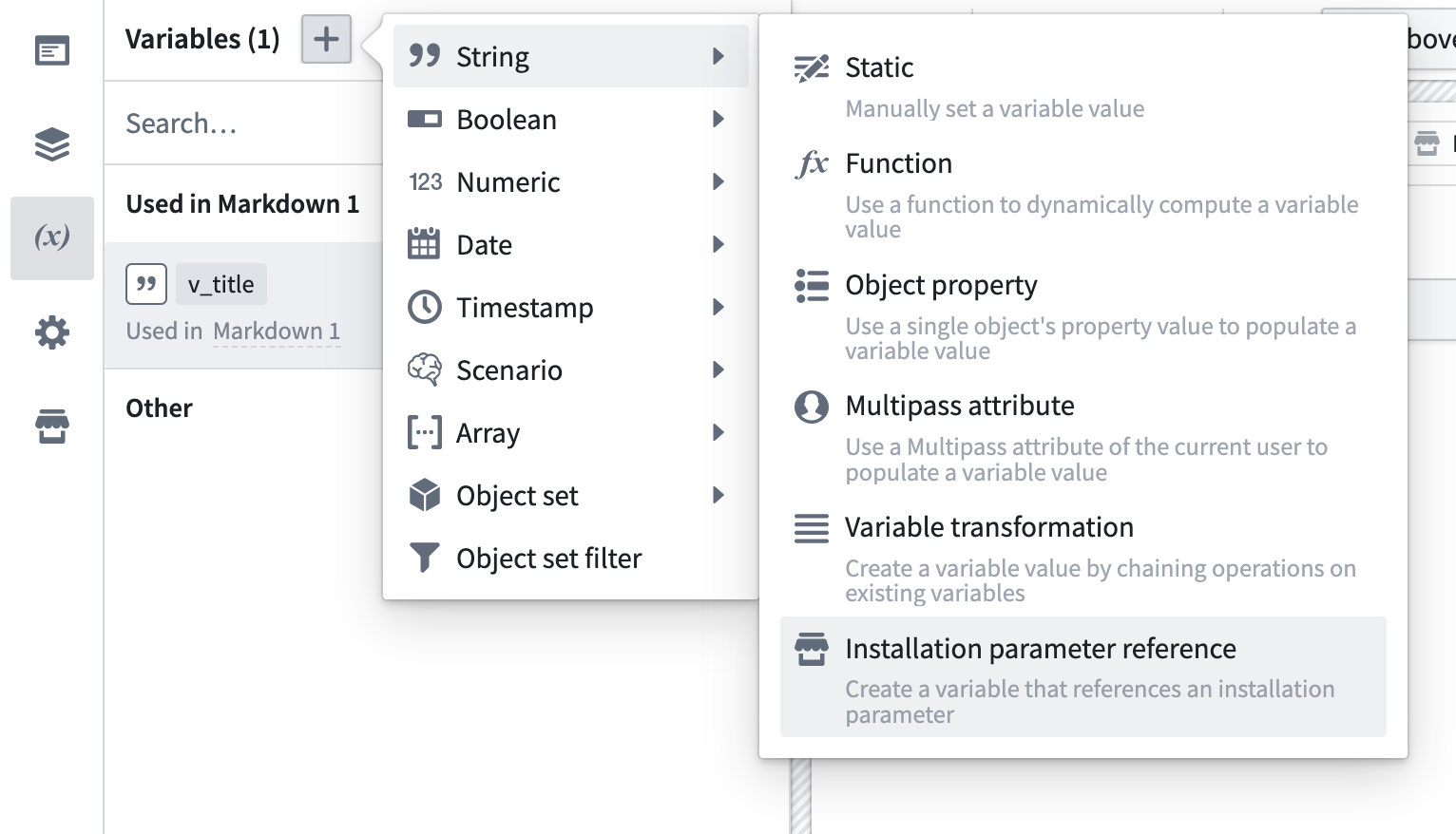Click the Date calendar icon
1456x834 pixels.
pyautogui.click(x=424, y=244)
